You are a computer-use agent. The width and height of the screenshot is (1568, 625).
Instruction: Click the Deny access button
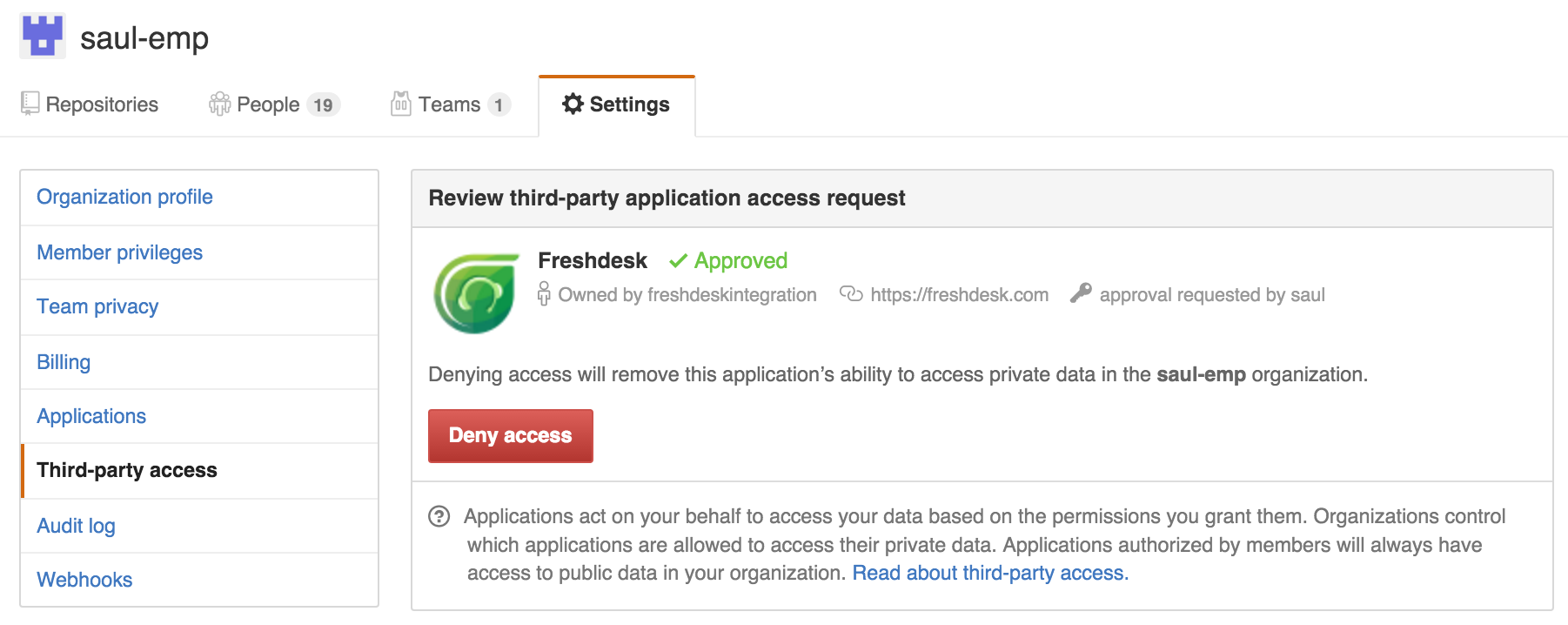[511, 435]
